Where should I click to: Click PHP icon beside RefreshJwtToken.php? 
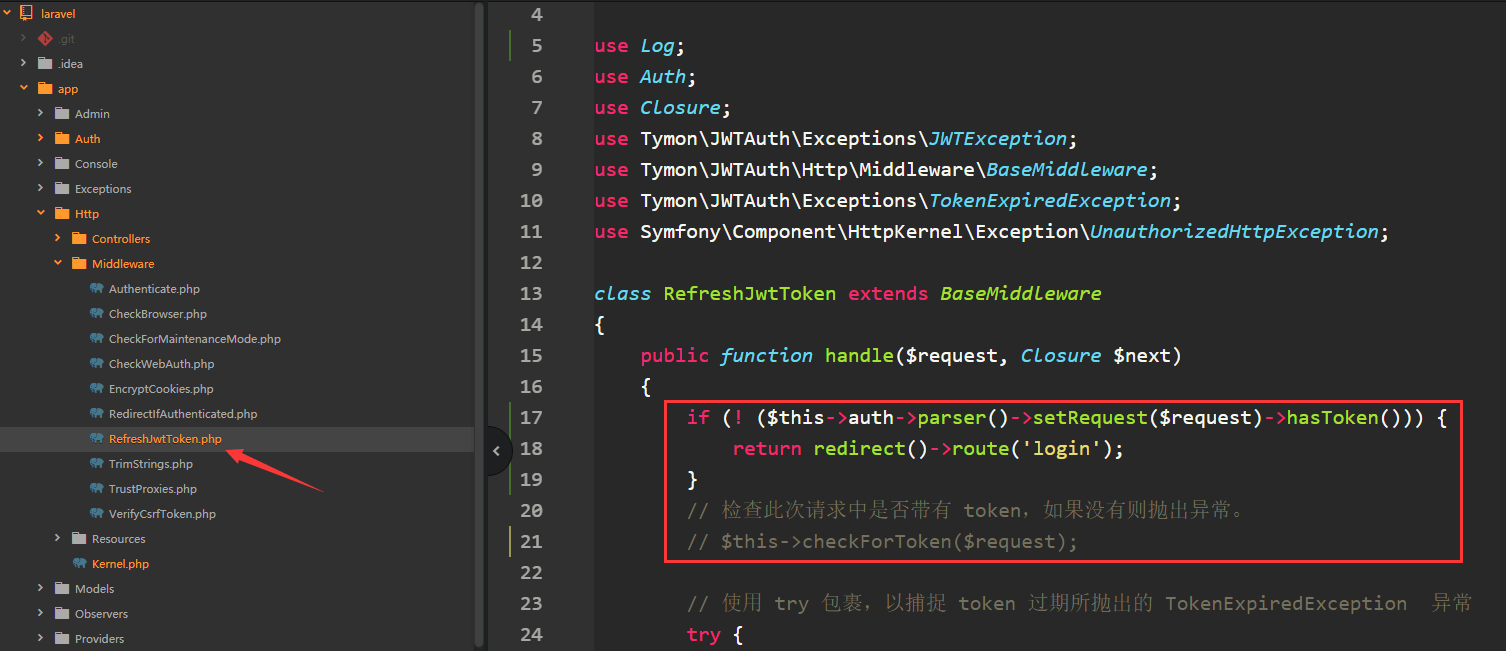(96, 438)
